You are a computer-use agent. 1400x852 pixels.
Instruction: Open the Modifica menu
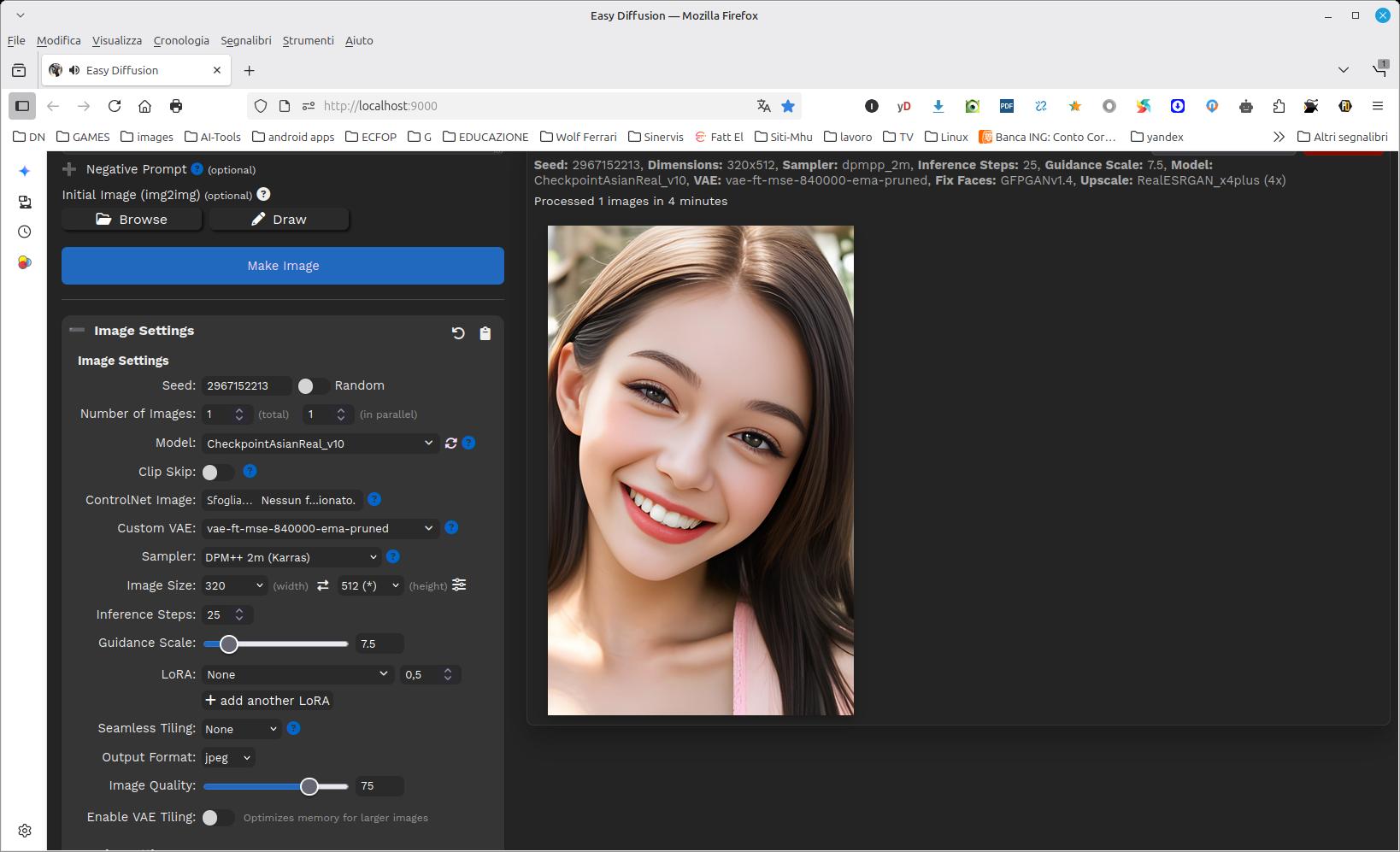pos(59,40)
